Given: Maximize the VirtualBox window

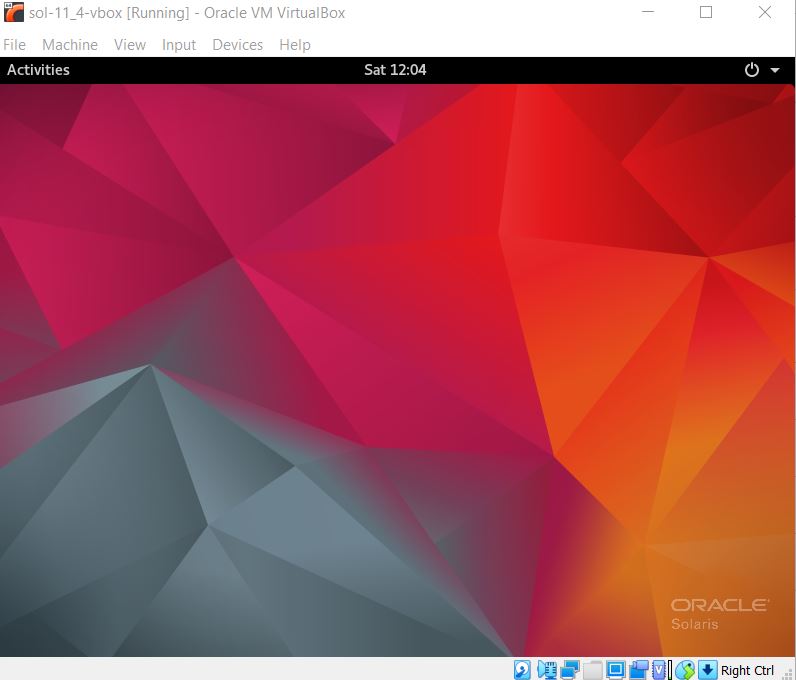Looking at the screenshot, I should click(x=706, y=12).
